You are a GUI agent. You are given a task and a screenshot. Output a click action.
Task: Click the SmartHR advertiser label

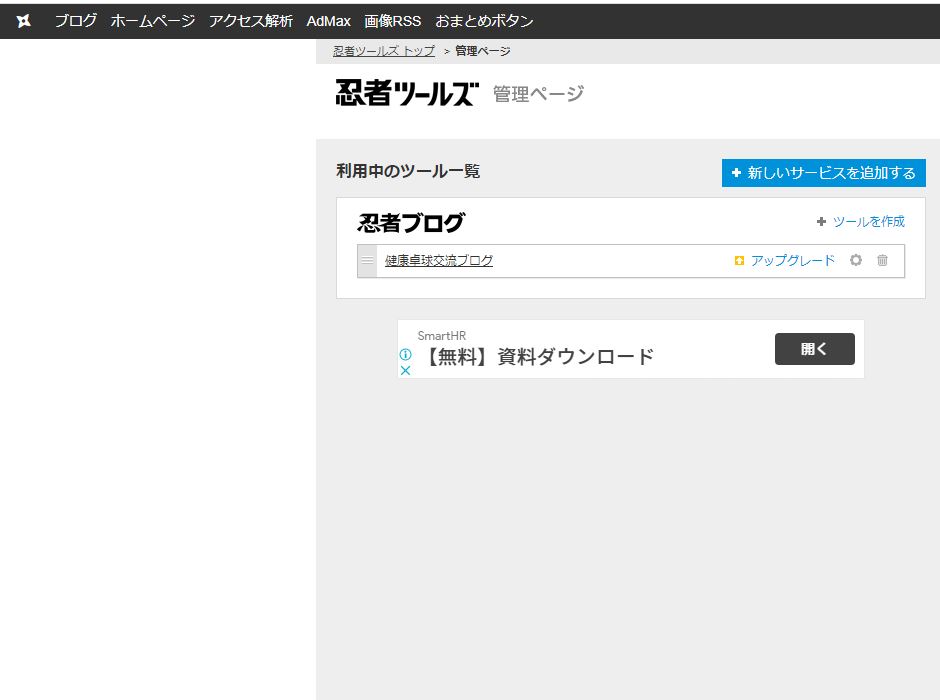442,336
